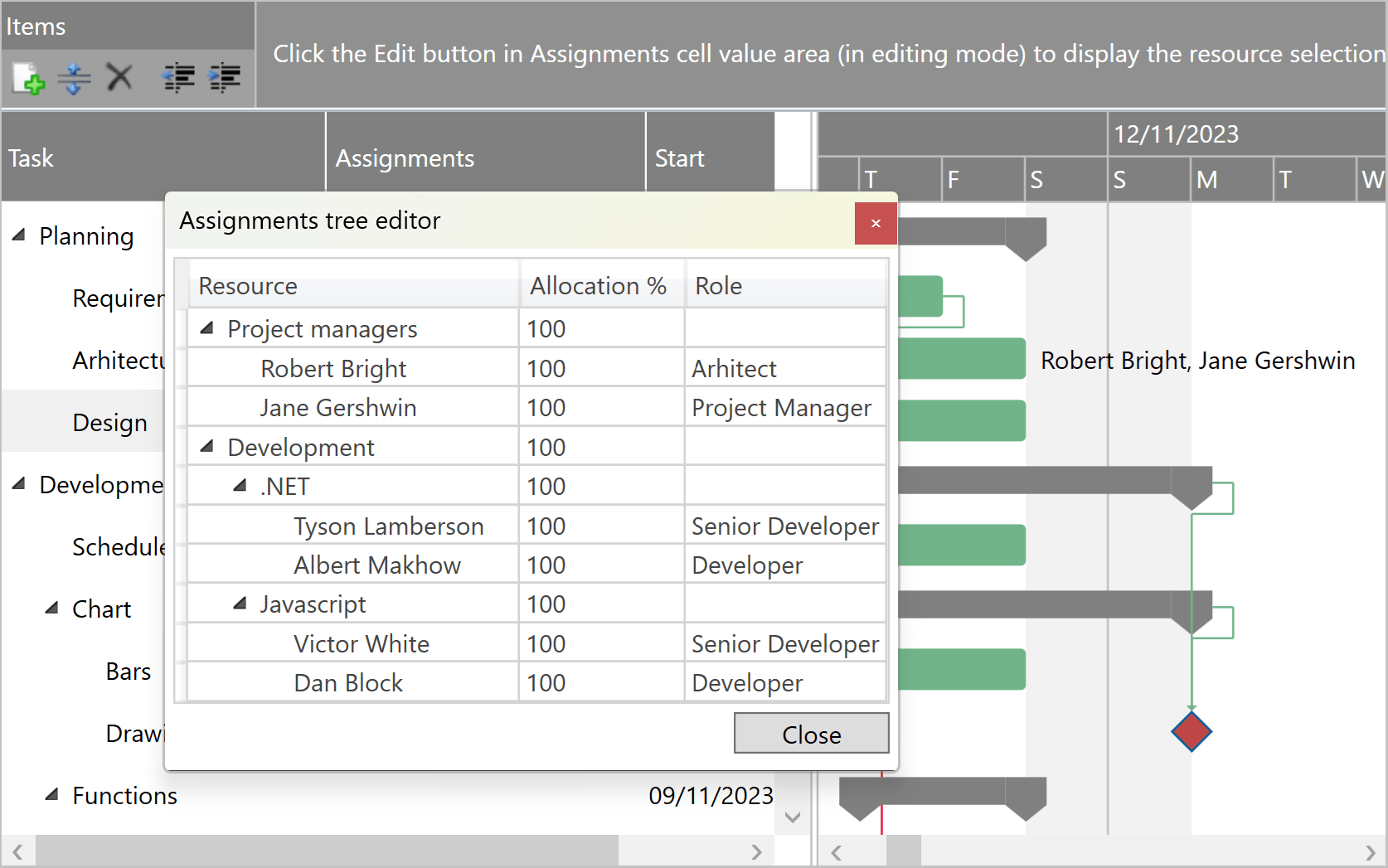
Task: Close the Assignments tree editor with the X
Action: (875, 223)
